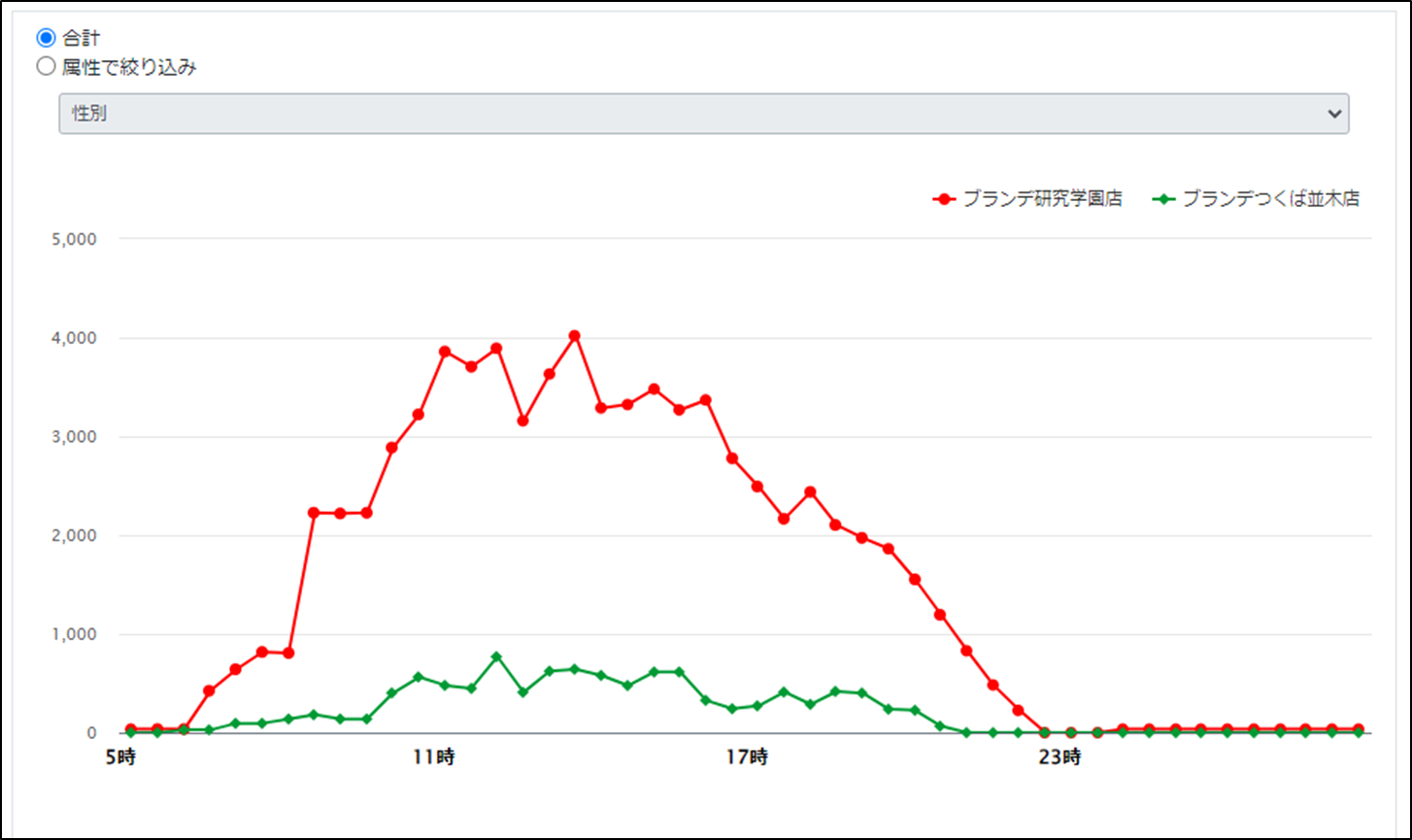This screenshot has height=840, width=1412.
Task: Toggle the ブランデ研究学園店 legend label
Action: pos(1042,199)
